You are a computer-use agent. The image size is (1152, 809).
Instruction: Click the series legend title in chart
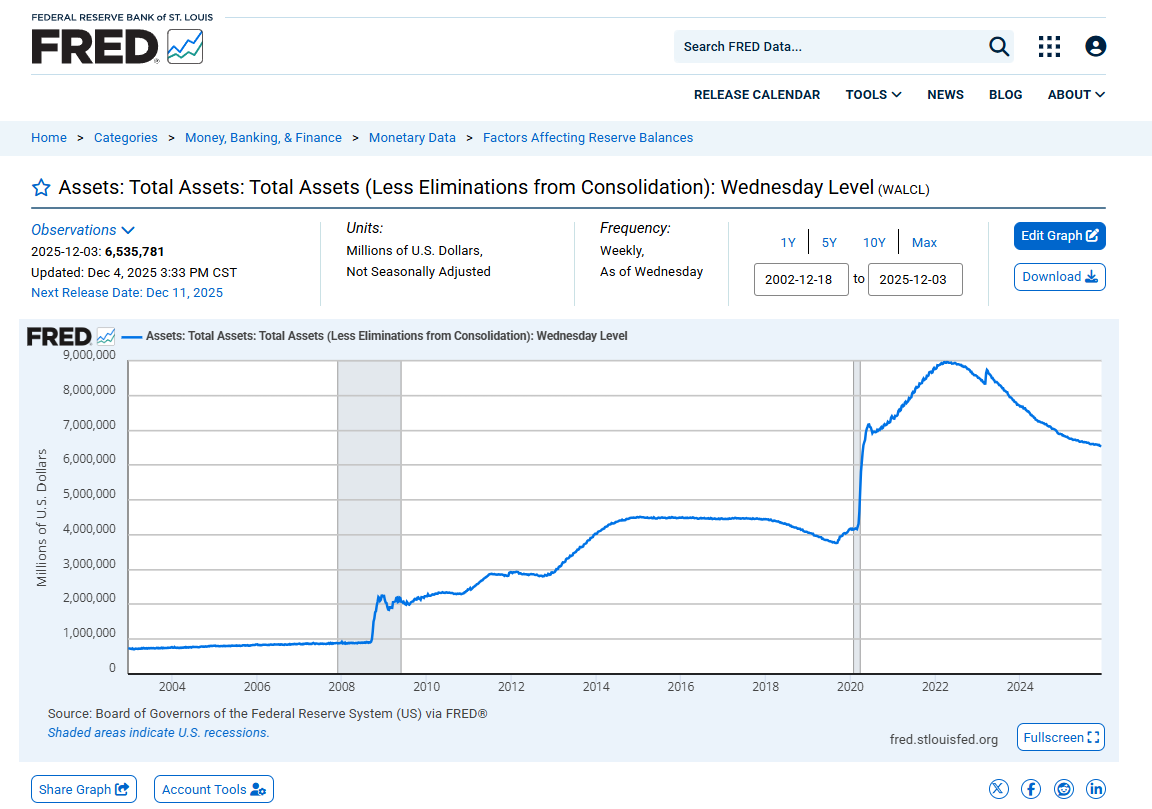pyautogui.click(x=386, y=336)
